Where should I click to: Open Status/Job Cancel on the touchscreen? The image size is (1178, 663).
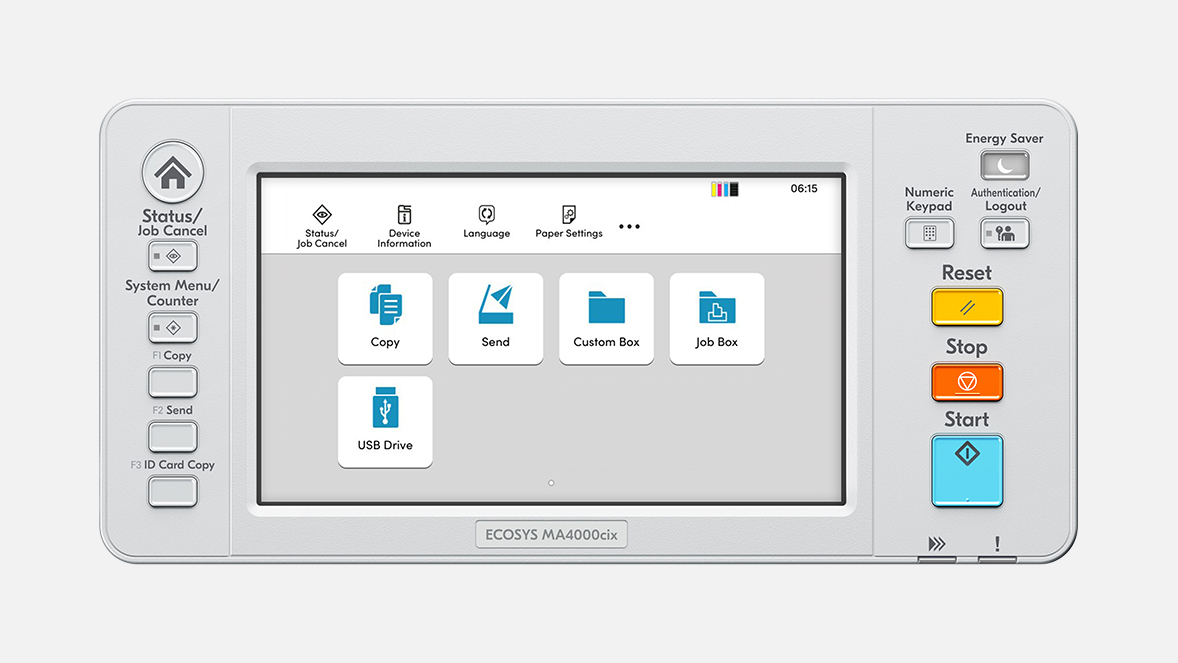click(321, 223)
